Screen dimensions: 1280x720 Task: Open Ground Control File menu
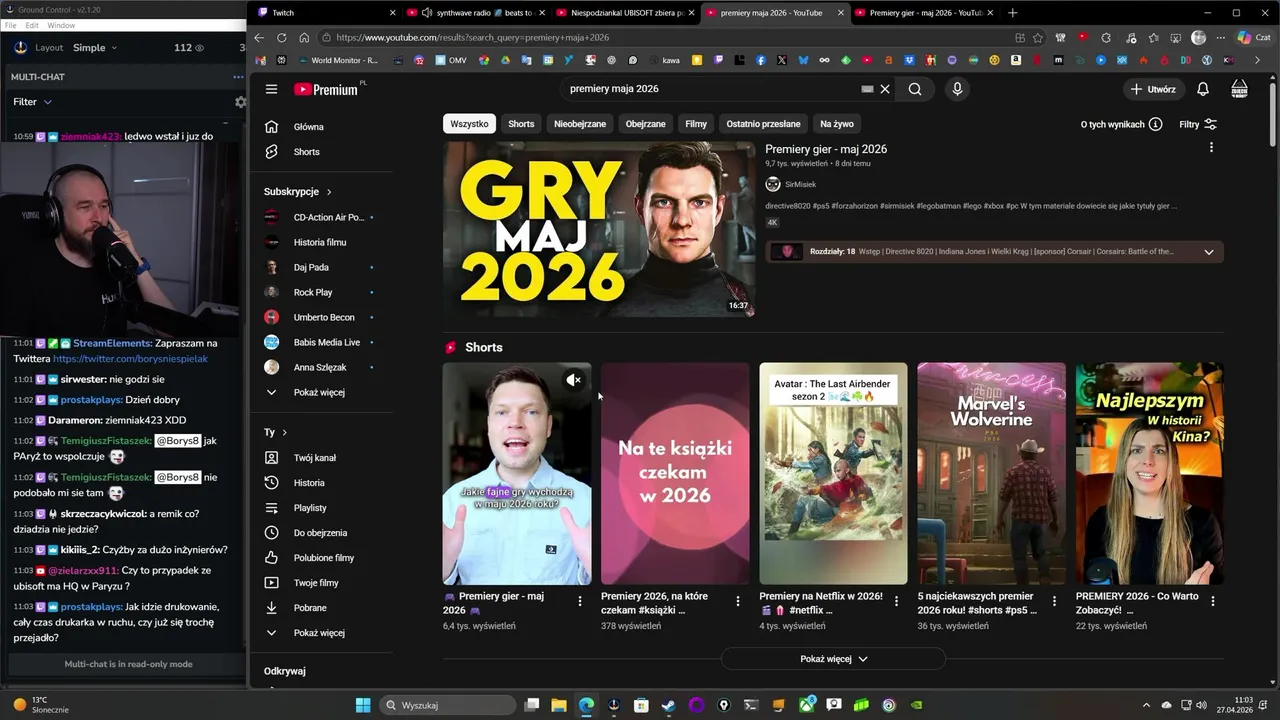click(10, 25)
